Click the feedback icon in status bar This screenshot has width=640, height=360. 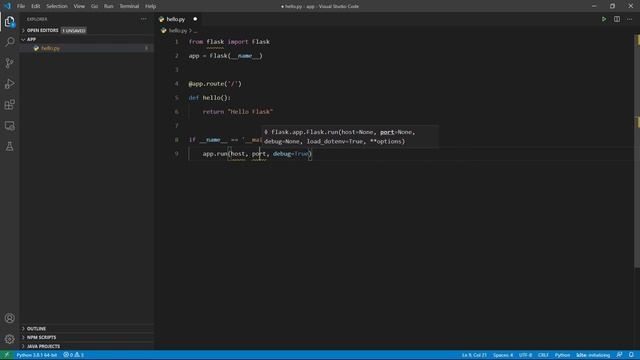(620, 355)
